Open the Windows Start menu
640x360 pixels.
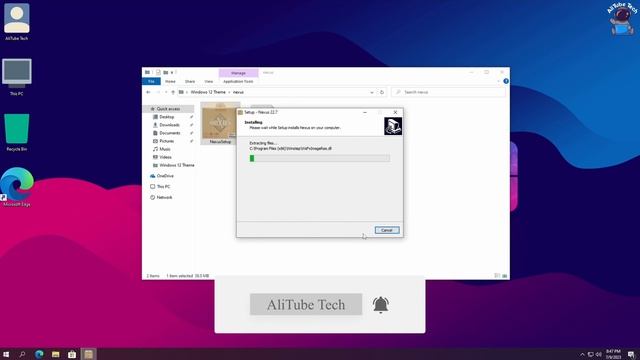coord(6,354)
